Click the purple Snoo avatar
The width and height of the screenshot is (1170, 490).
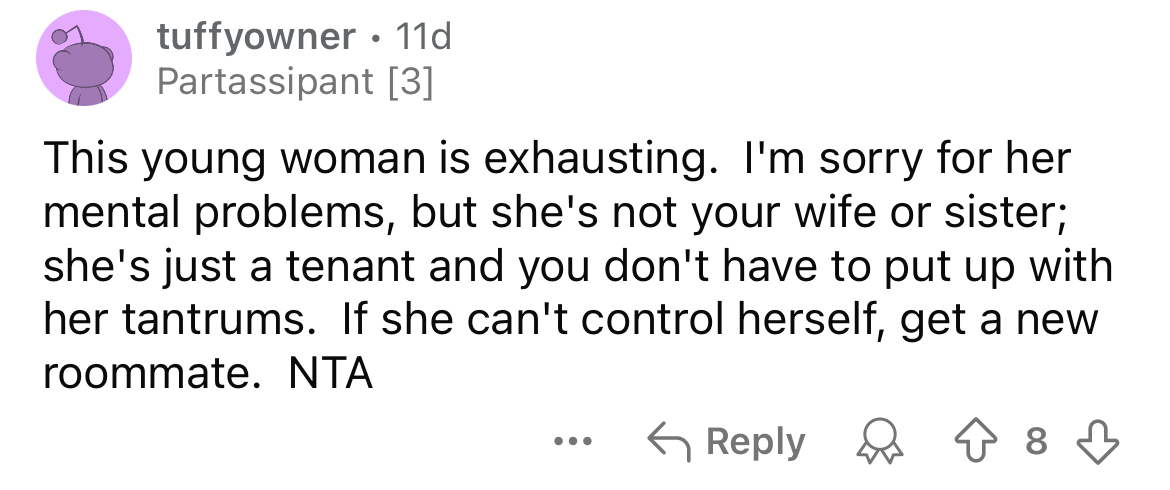tap(85, 65)
